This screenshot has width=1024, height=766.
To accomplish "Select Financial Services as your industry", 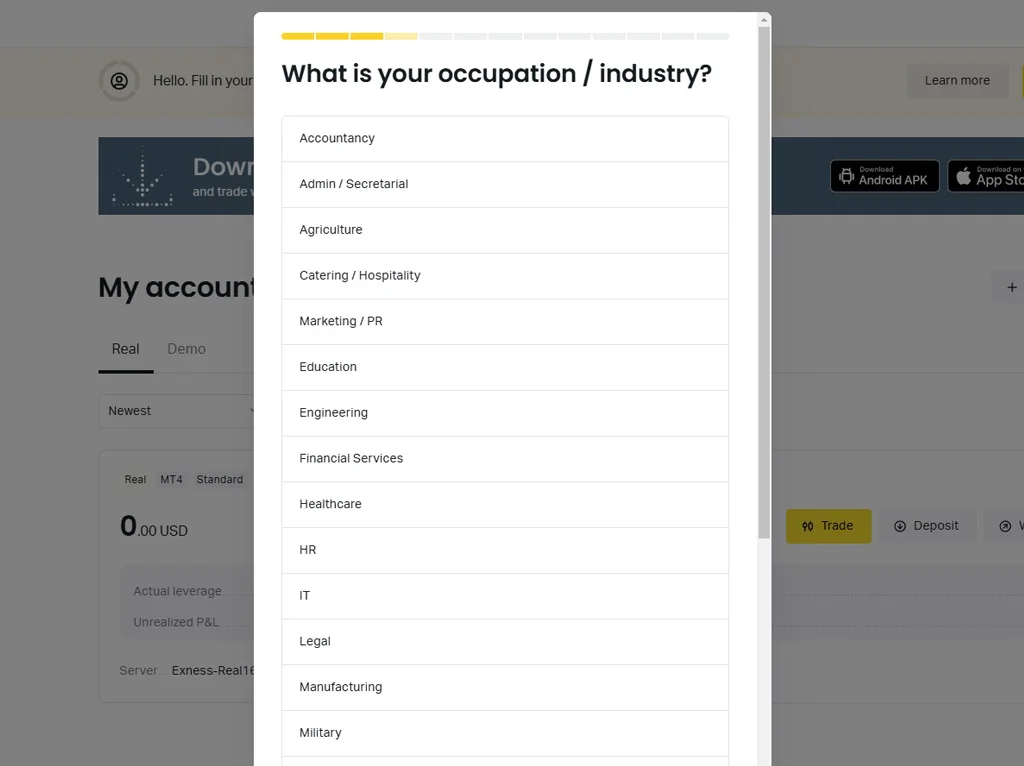I will pyautogui.click(x=505, y=458).
